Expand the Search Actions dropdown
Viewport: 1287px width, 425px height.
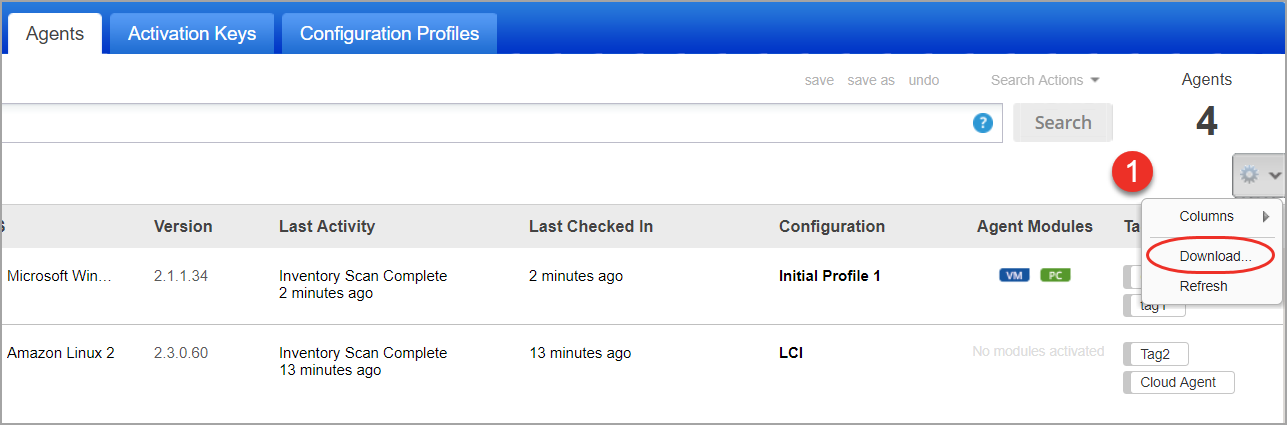(1045, 80)
